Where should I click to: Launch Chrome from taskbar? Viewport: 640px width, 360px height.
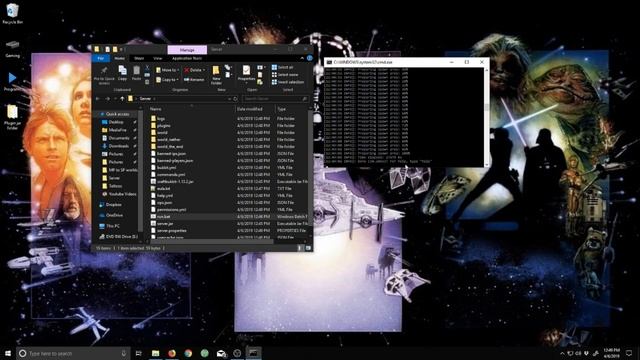click(188, 353)
